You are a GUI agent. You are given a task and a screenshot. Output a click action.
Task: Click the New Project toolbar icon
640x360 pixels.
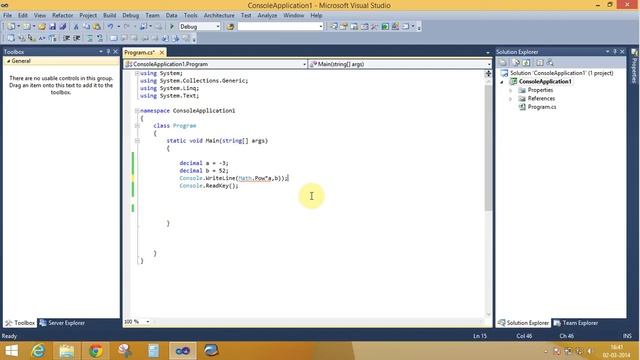point(11,27)
